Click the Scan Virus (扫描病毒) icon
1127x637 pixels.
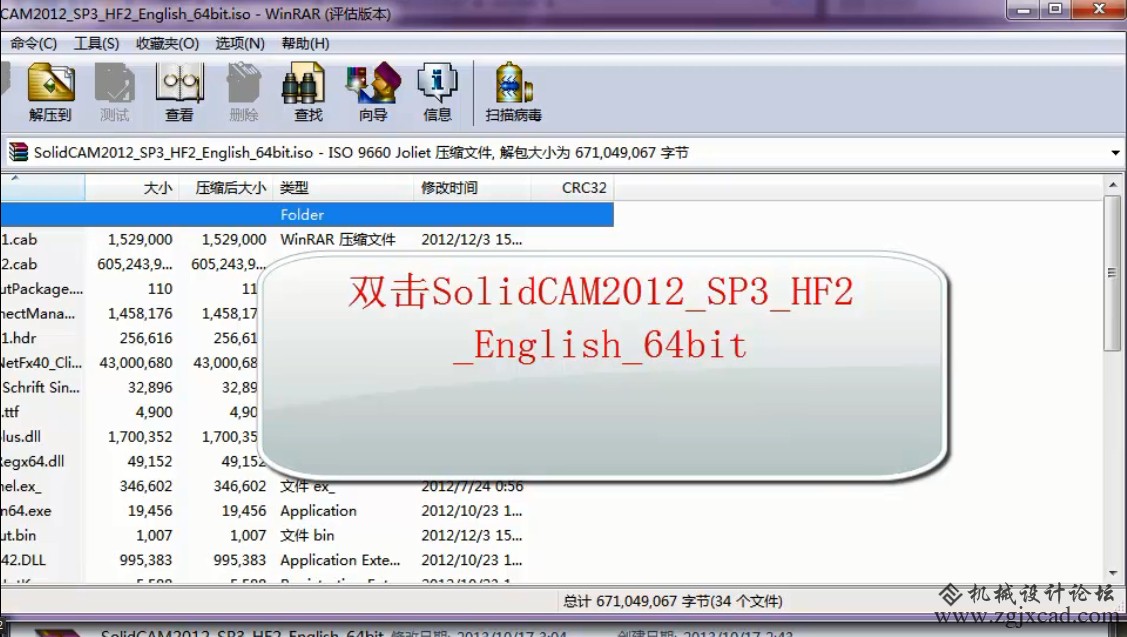[513, 91]
